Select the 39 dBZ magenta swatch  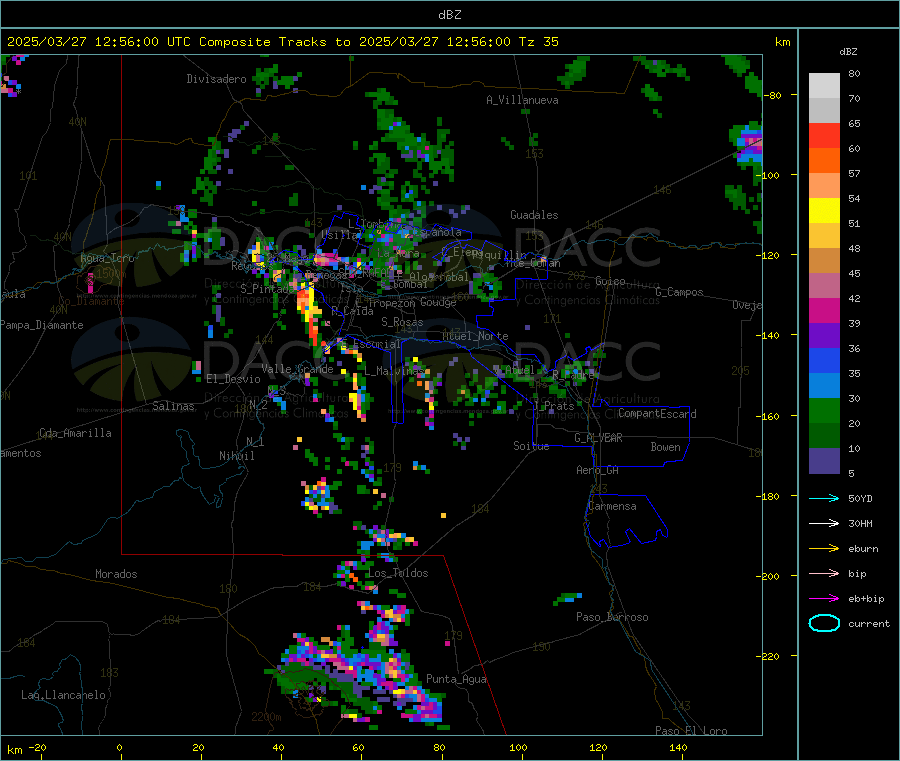click(824, 310)
